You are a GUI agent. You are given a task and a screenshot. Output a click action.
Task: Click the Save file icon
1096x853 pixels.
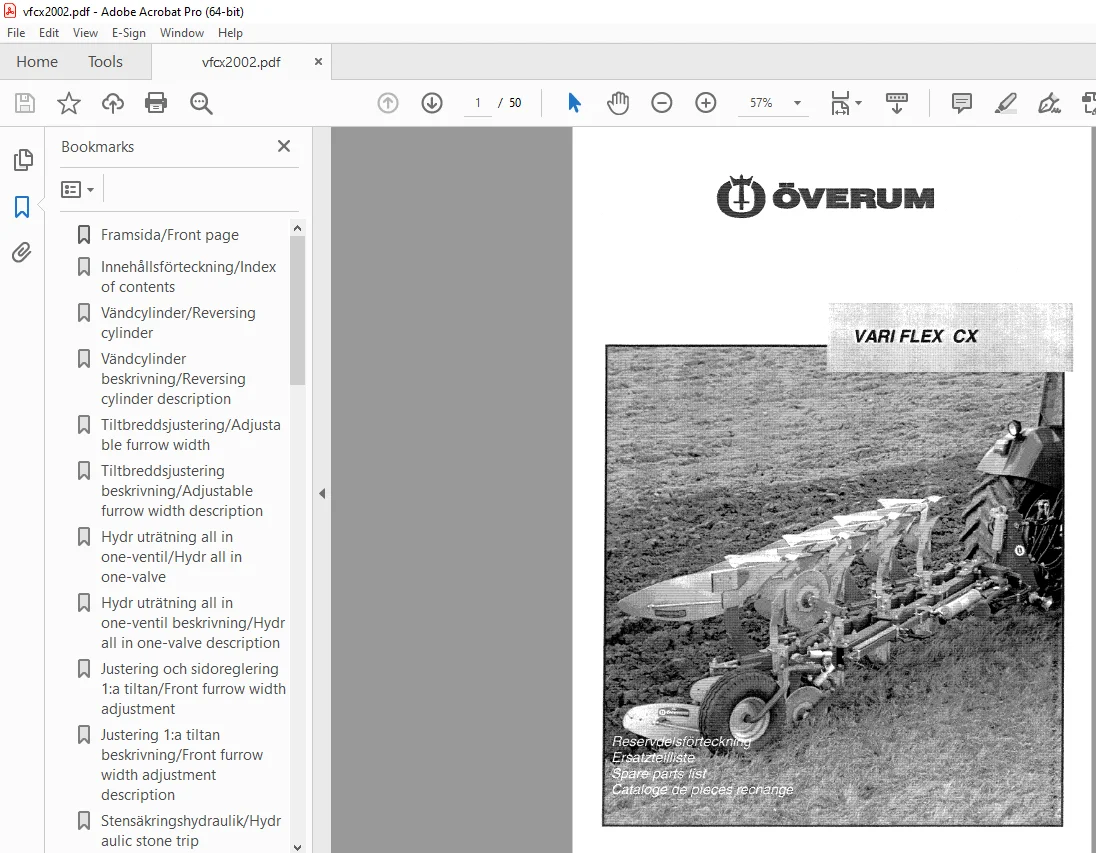[x=25, y=103]
